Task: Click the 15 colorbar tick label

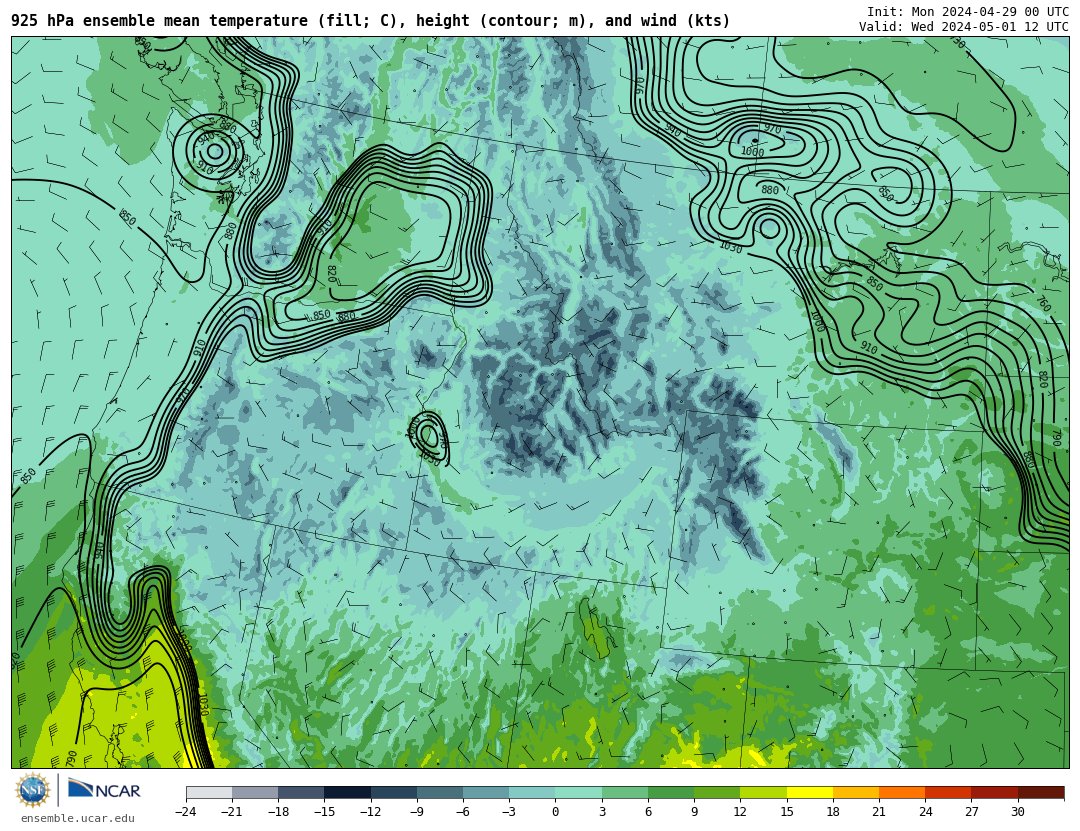Action: [x=787, y=812]
